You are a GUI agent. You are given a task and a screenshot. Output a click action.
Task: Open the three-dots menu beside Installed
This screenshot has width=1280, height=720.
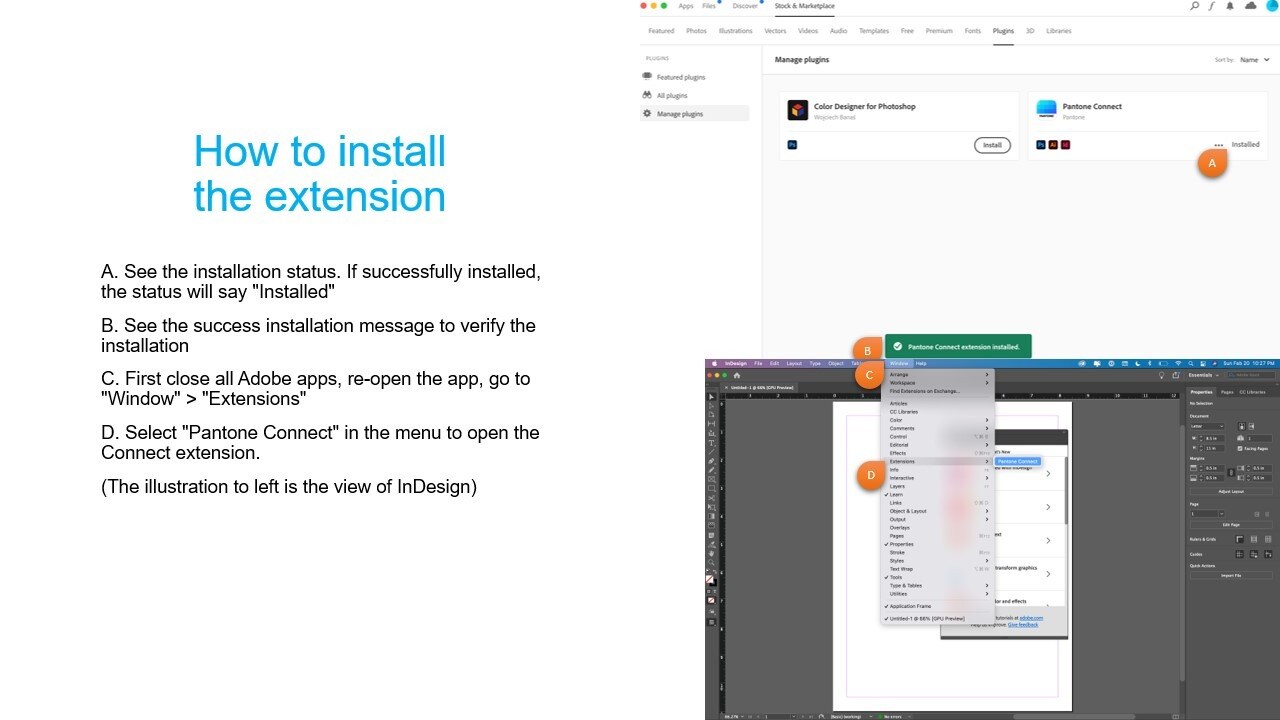(x=1219, y=145)
